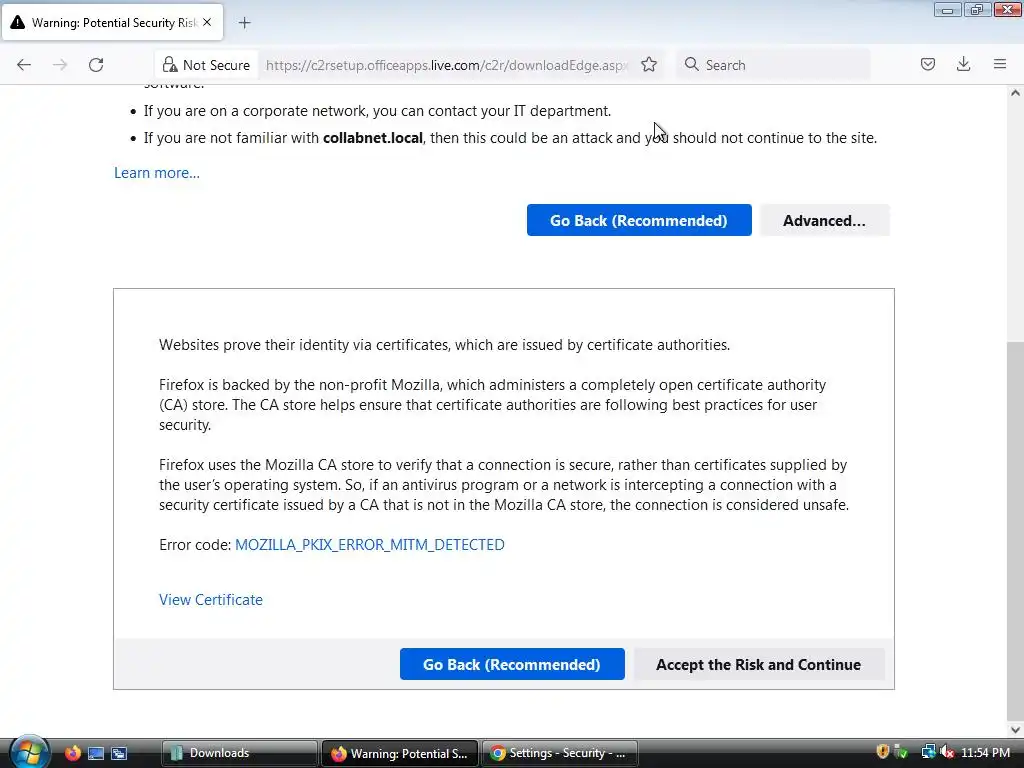Open site info via Not Secure lock icon
1024x768 pixels.
point(206,65)
